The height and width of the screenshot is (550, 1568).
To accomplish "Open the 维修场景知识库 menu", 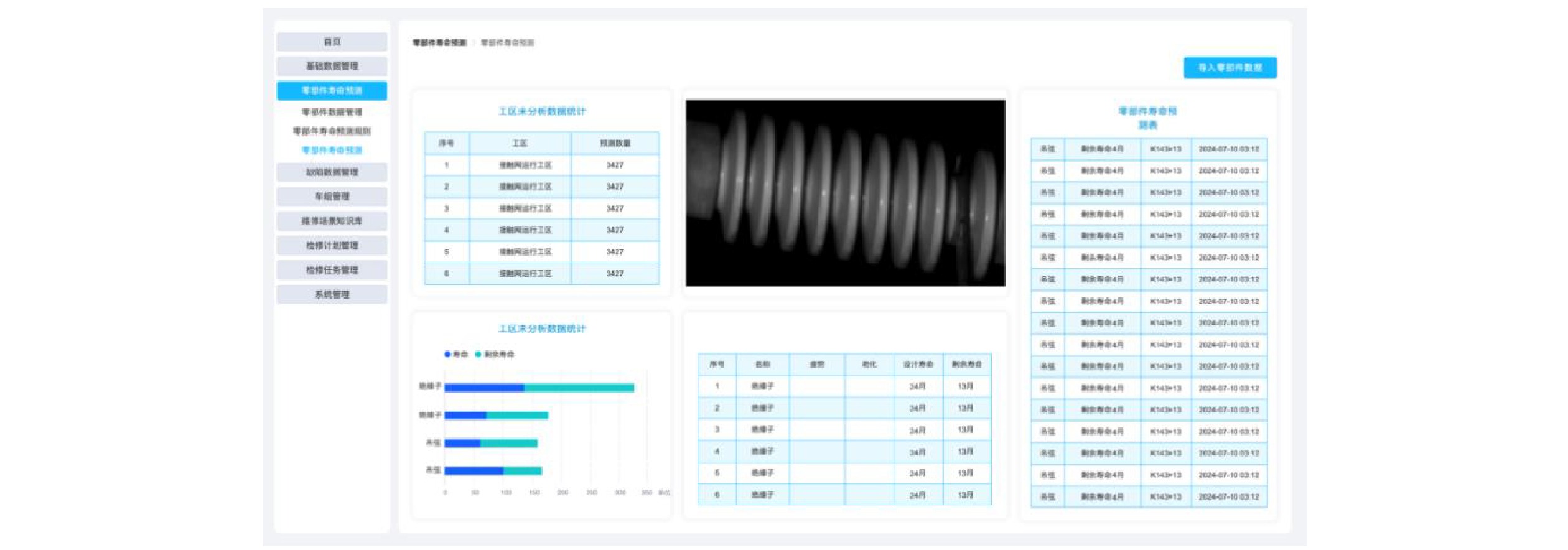I will 332,221.
